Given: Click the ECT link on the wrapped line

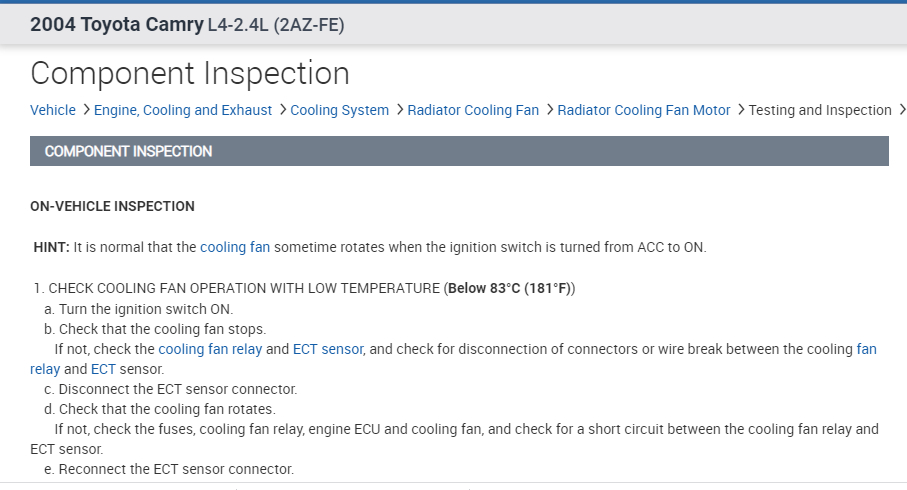Looking at the screenshot, I should coord(103,369).
